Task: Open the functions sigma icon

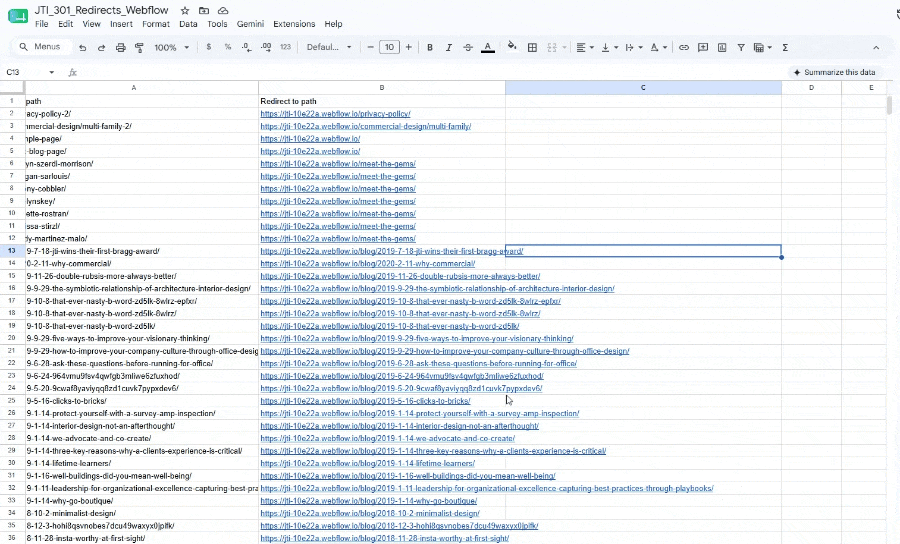Action: pyautogui.click(x=785, y=48)
